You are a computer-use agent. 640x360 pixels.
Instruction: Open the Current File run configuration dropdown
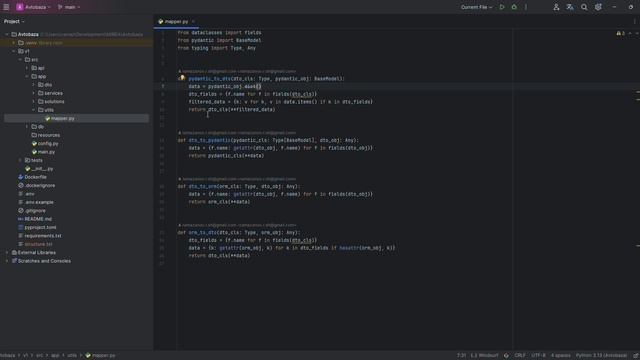click(x=476, y=7)
